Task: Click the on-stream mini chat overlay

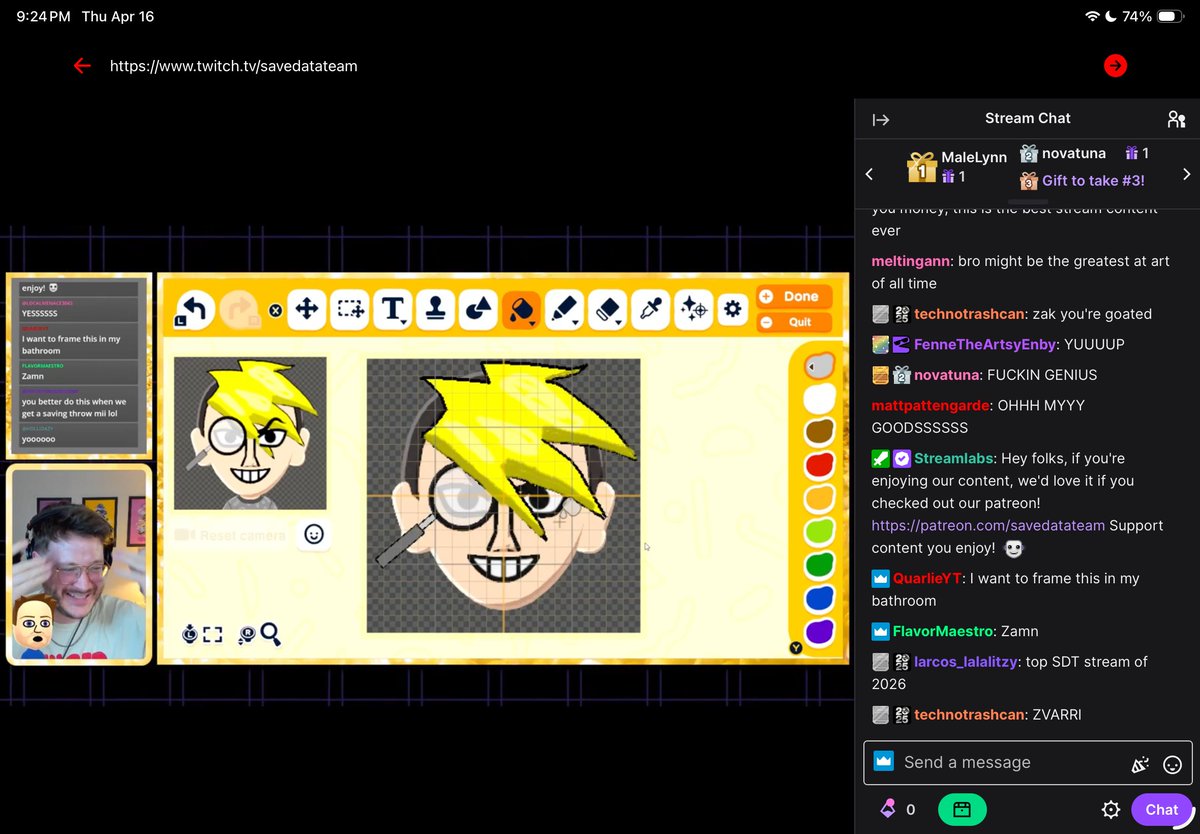Action: click(79, 365)
